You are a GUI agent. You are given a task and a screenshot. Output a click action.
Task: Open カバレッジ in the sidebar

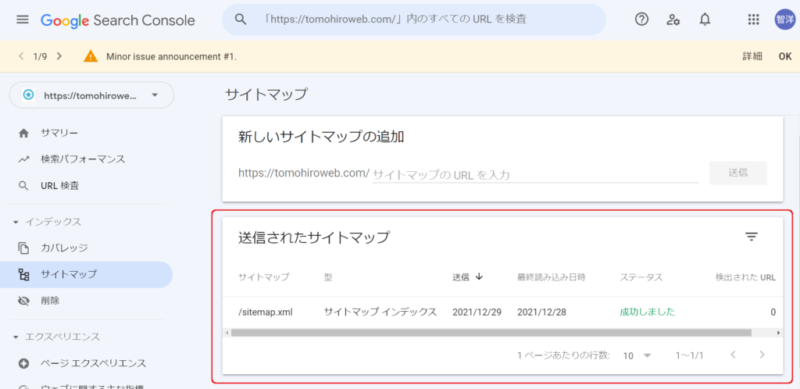click(64, 248)
